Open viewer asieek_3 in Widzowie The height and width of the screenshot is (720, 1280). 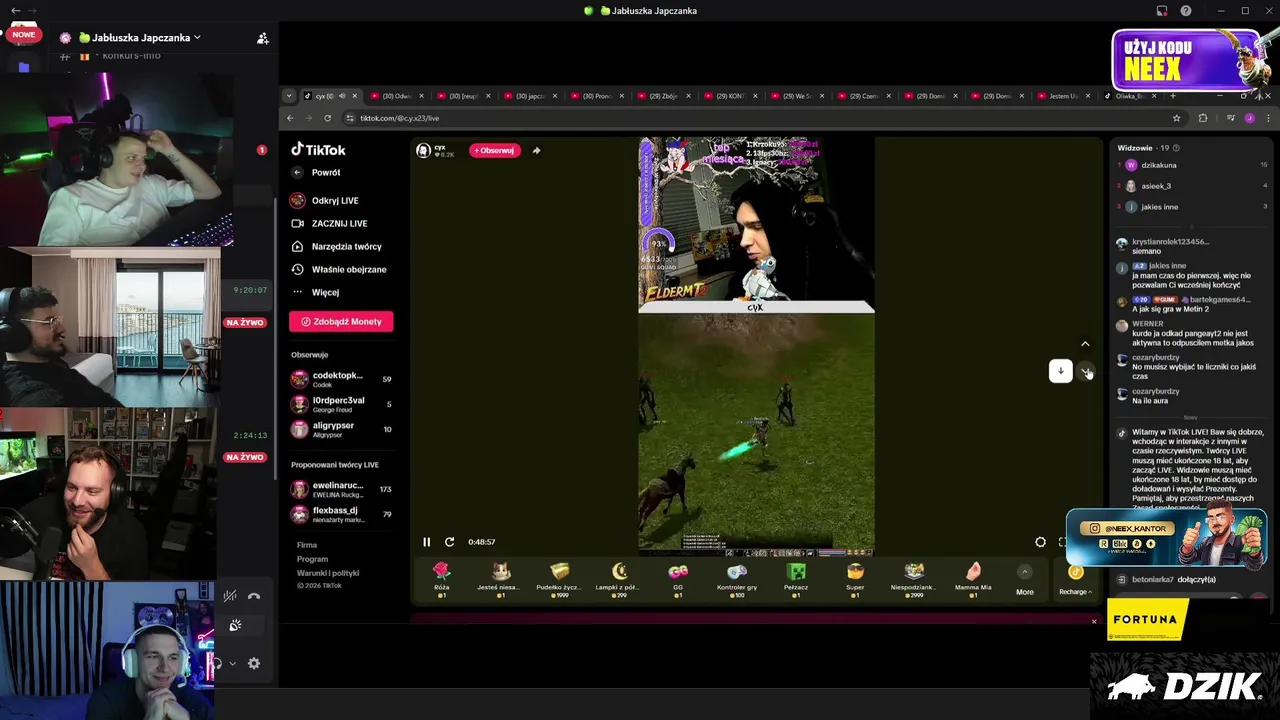click(x=1192, y=186)
